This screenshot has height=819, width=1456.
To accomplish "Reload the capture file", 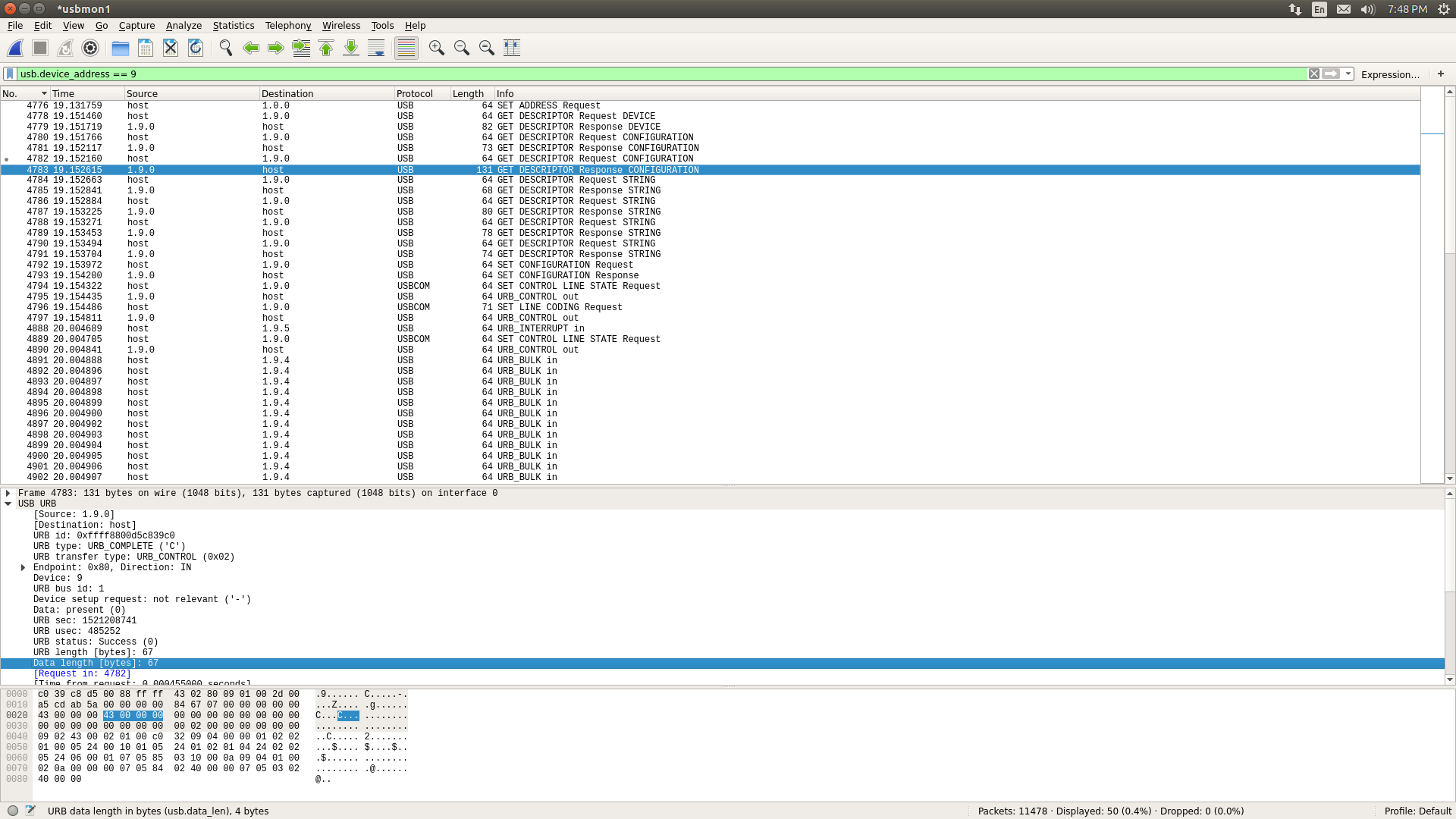I will (195, 47).
